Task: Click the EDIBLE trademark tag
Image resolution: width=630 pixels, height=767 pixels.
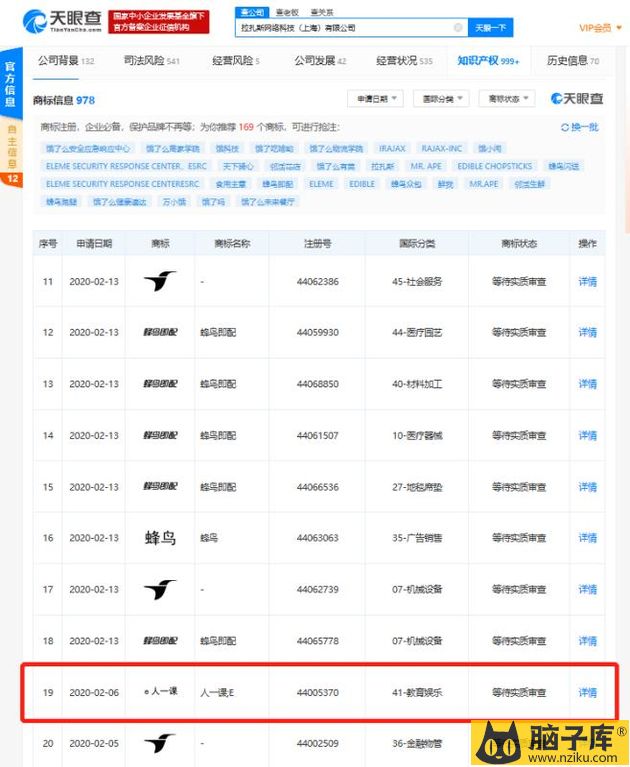Action: coord(362,184)
